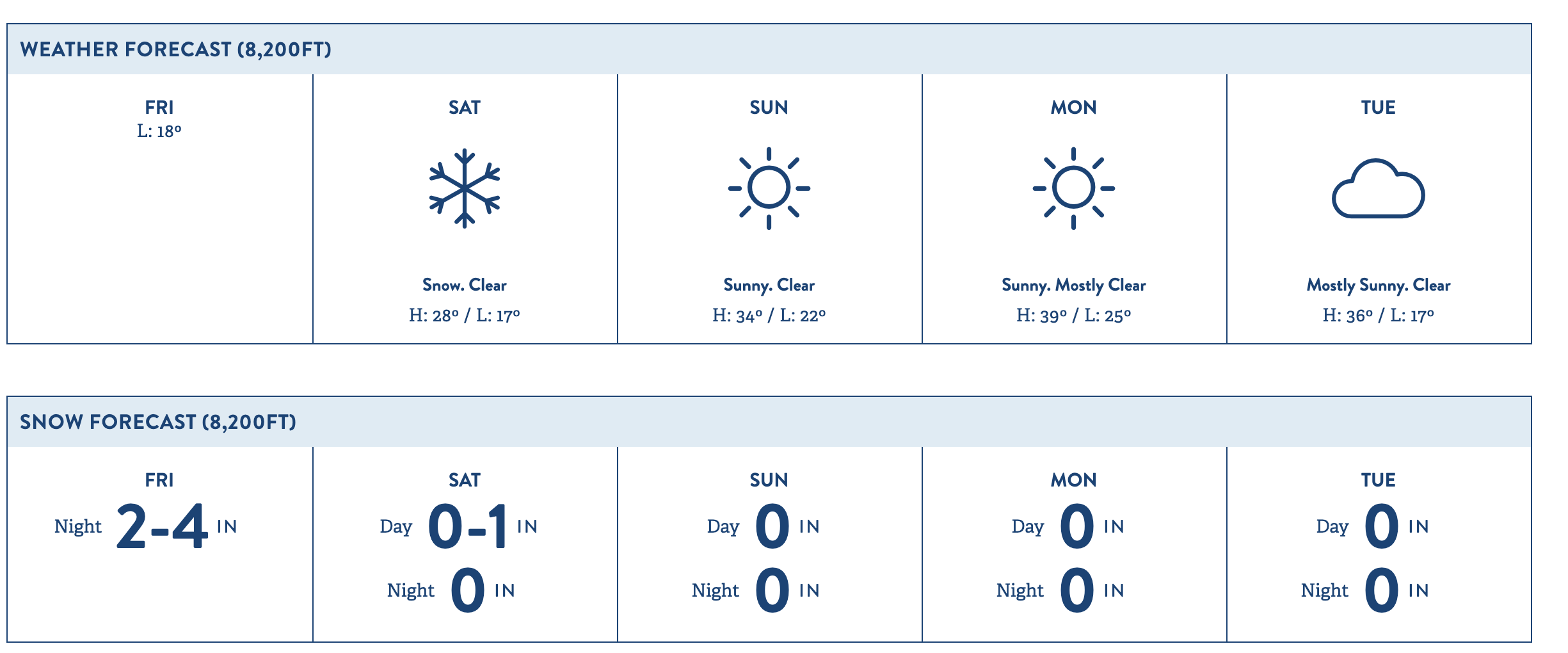
Task: Click Sunday night 0 IN snow amount
Action: pyautogui.click(x=787, y=590)
